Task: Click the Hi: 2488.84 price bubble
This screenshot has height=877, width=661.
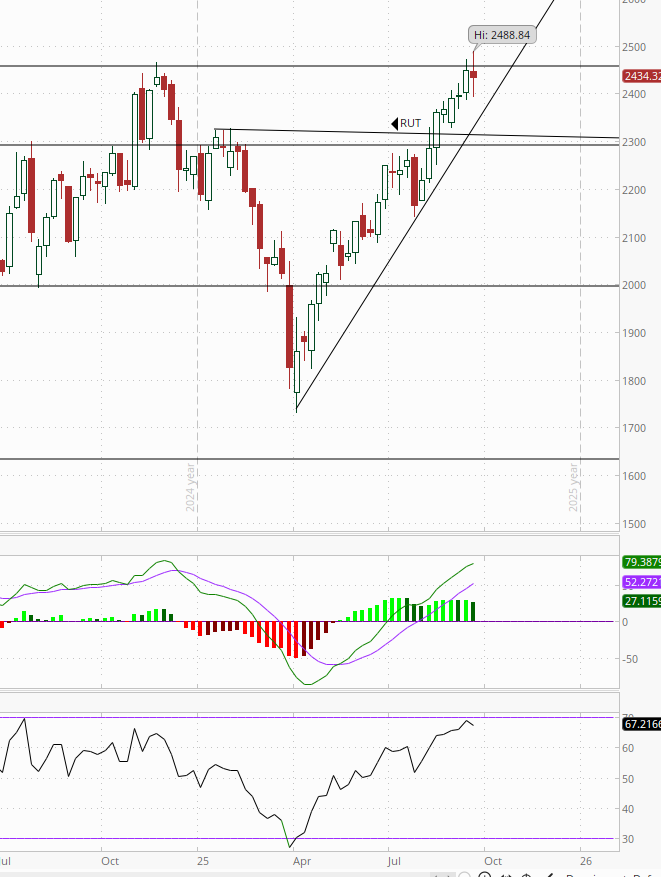Action: pos(502,35)
